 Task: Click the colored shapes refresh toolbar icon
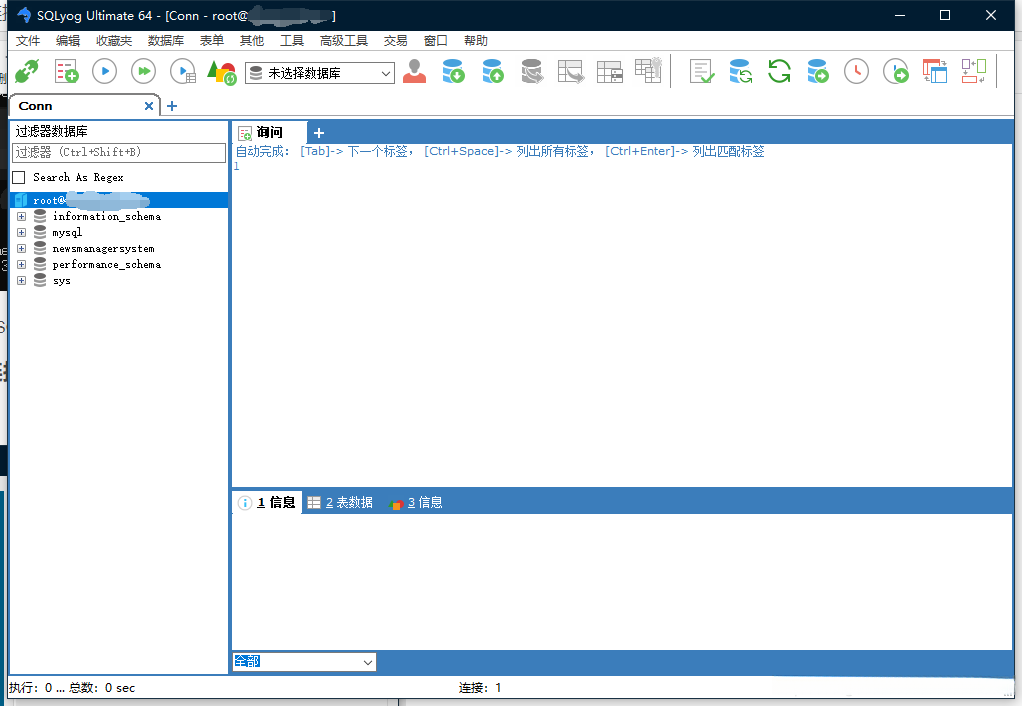(x=222, y=72)
